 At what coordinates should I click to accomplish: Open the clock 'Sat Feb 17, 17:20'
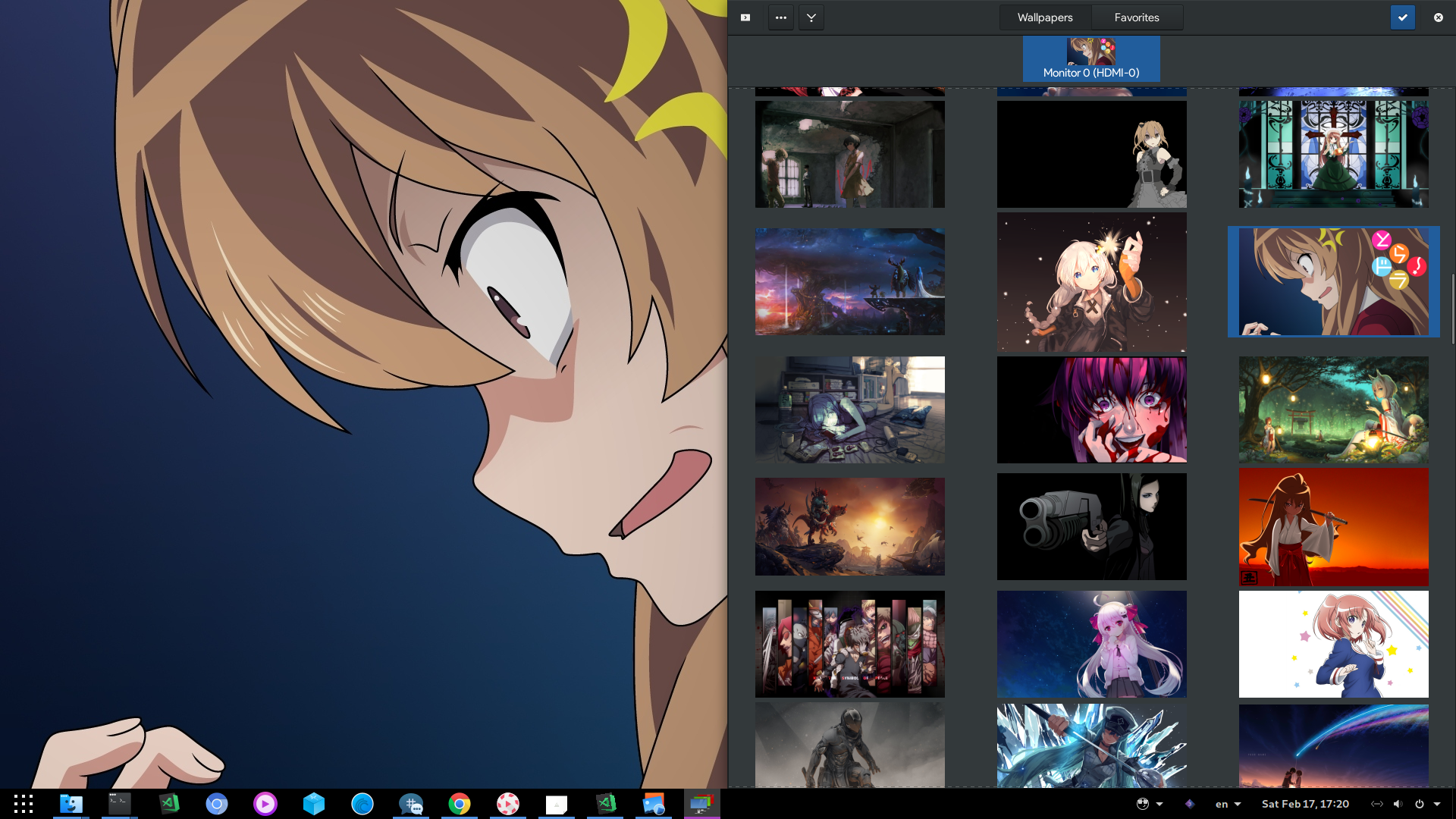tap(1305, 804)
